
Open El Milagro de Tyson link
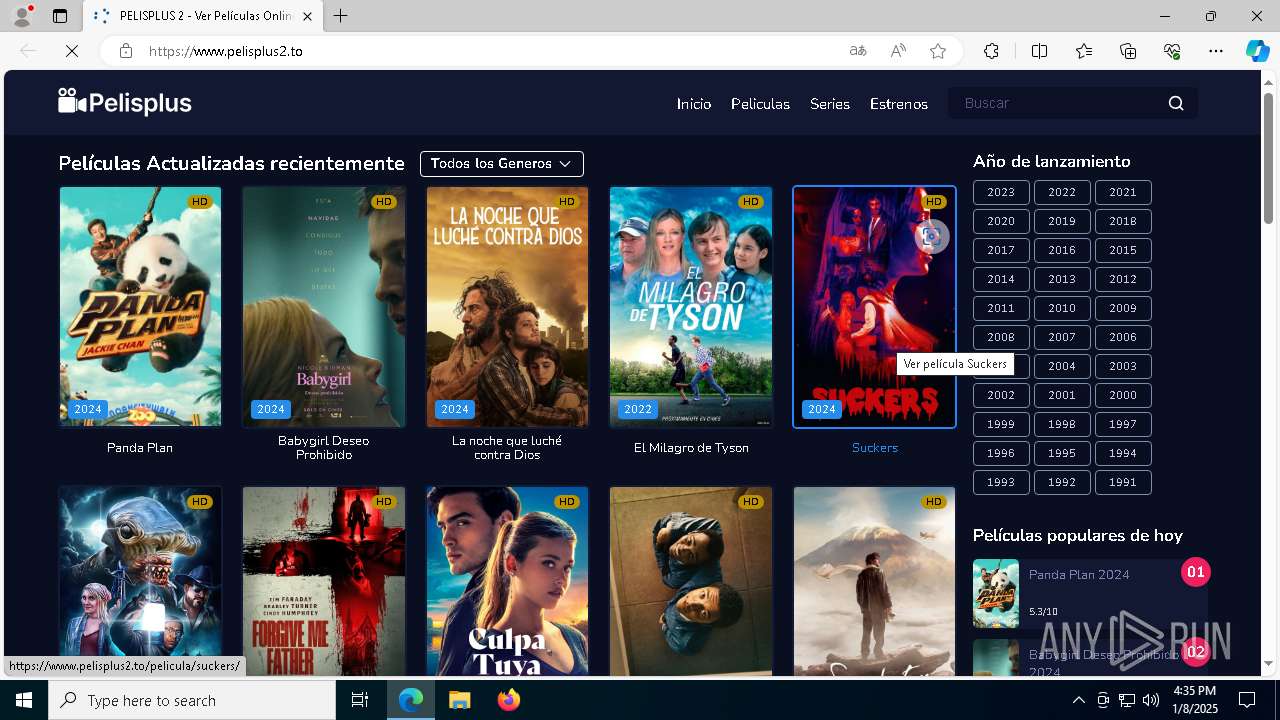point(691,447)
